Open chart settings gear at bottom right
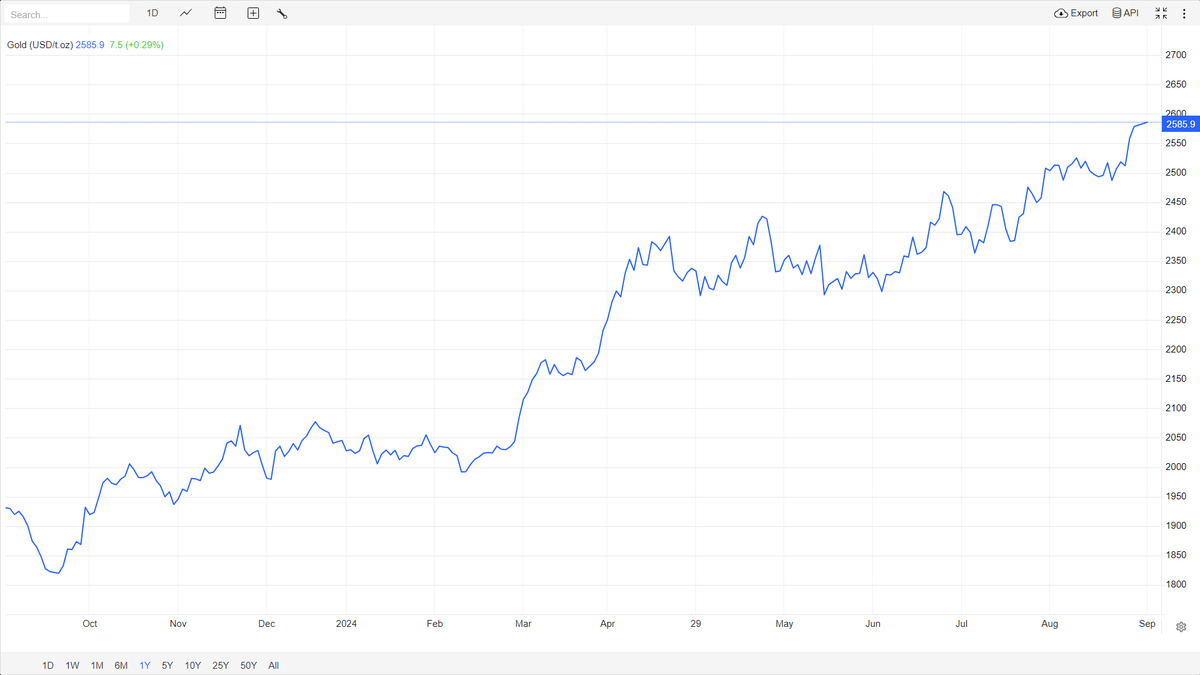The height and width of the screenshot is (675, 1200). point(1181,627)
